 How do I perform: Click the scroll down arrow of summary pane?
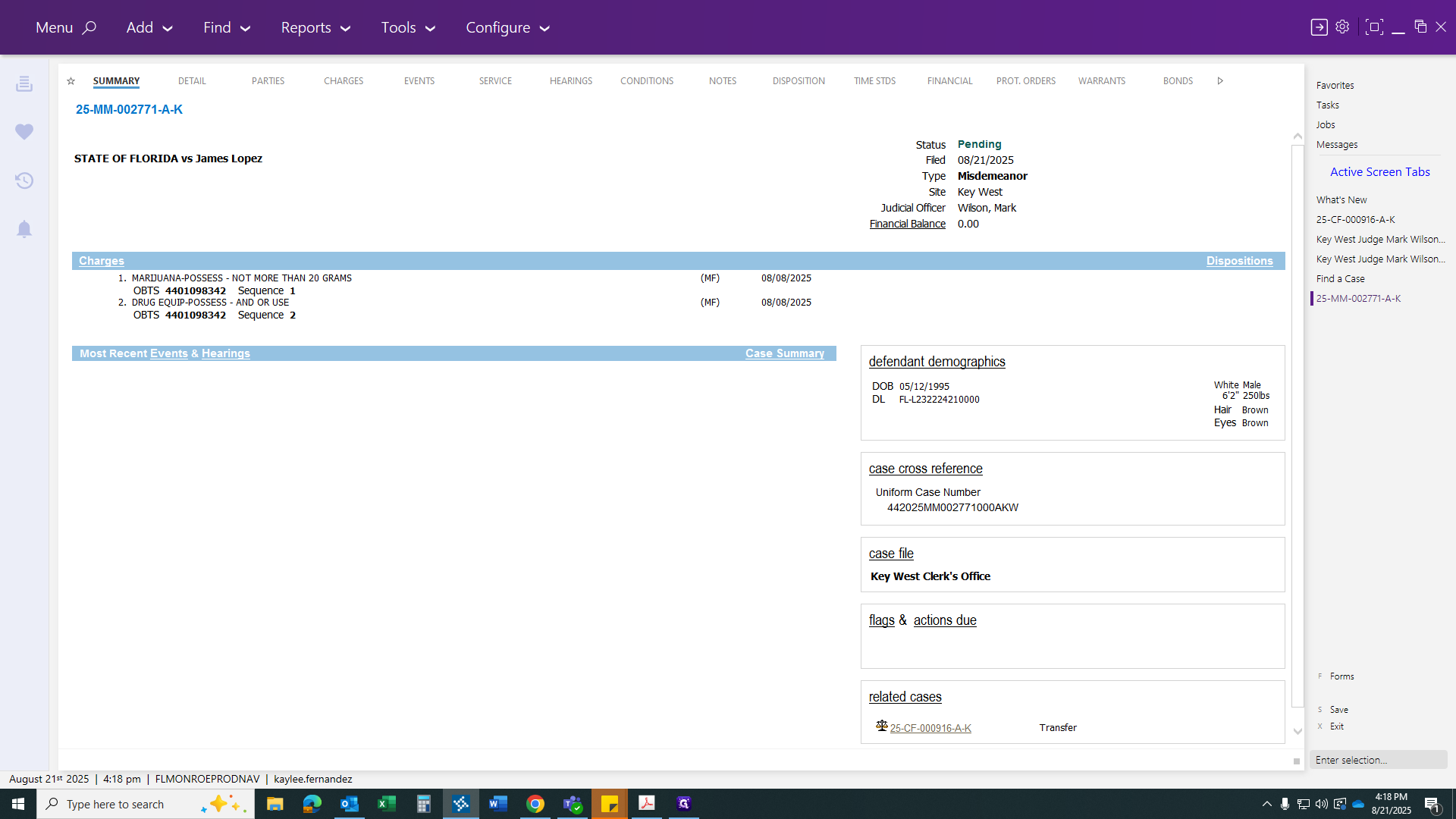click(1298, 732)
